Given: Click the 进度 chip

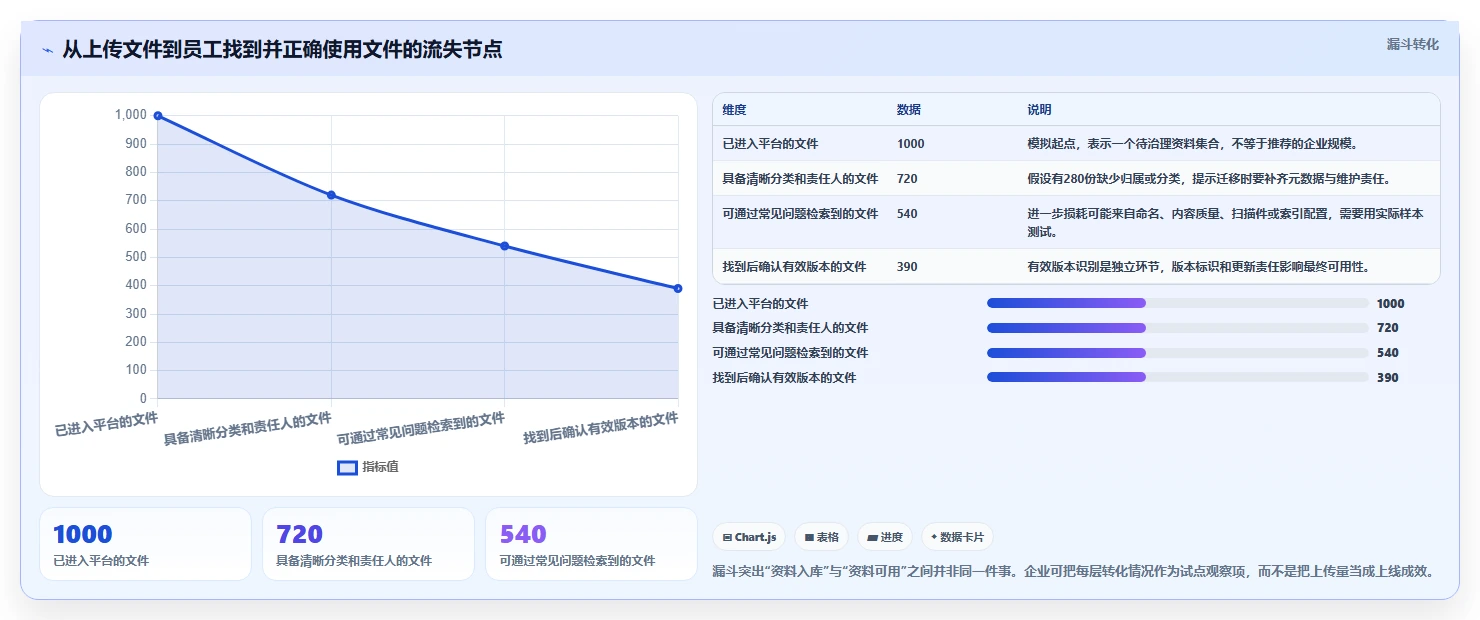Looking at the screenshot, I should point(885,537).
